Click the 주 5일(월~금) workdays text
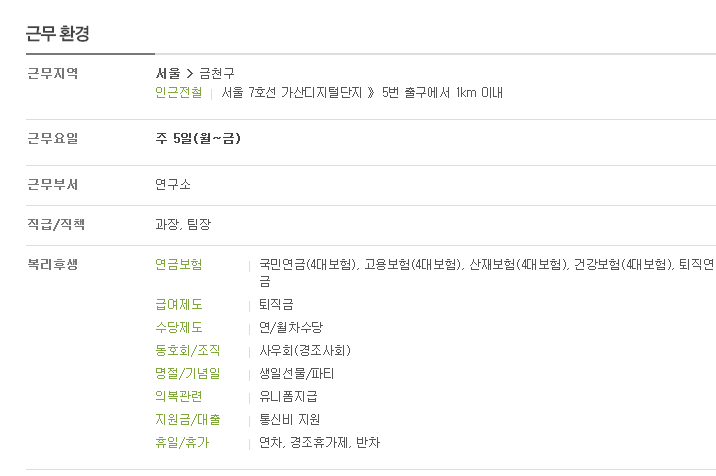This screenshot has height=476, width=716. (x=198, y=138)
